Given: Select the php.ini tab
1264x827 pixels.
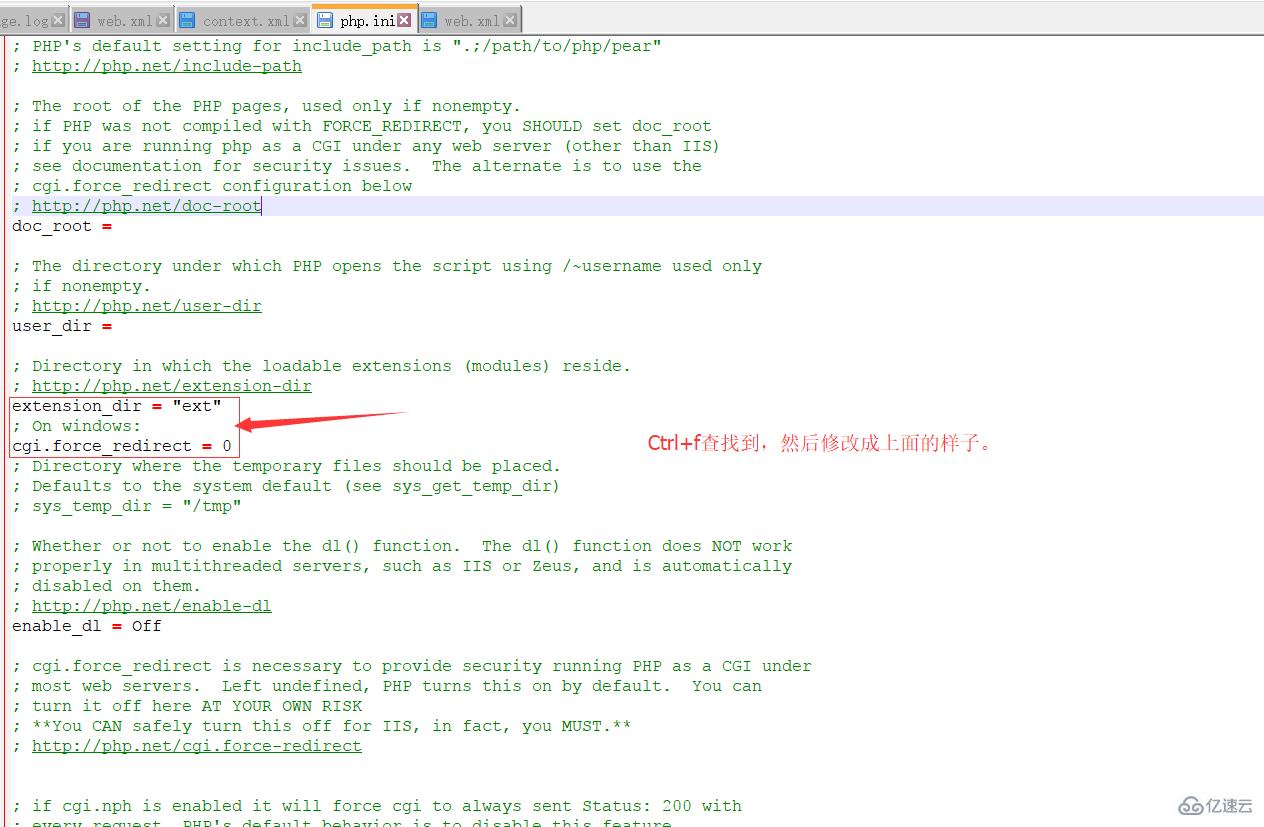Looking at the screenshot, I should pos(365,19).
